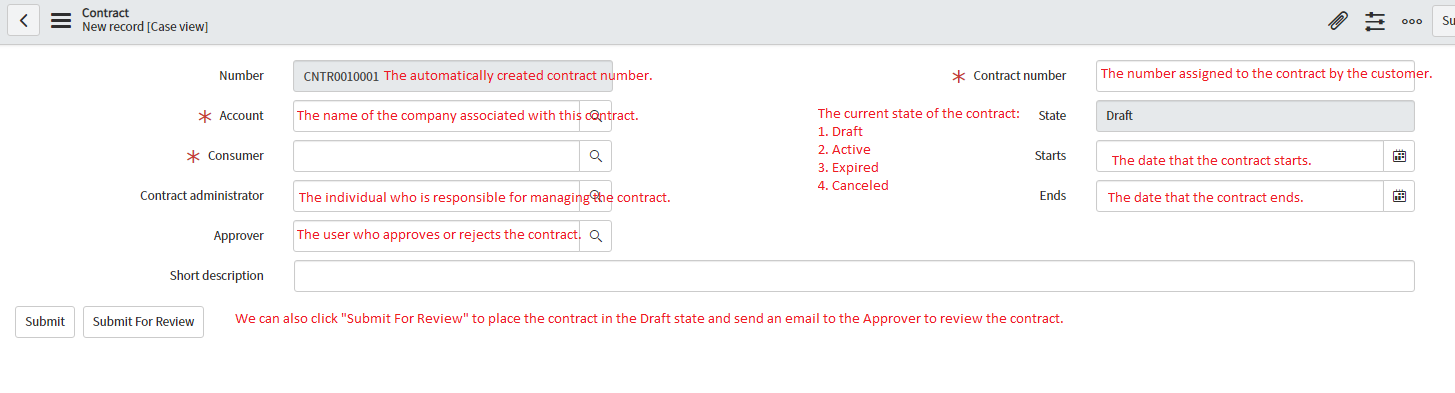Click the Submit button
The height and width of the screenshot is (393, 1455).
click(45, 322)
